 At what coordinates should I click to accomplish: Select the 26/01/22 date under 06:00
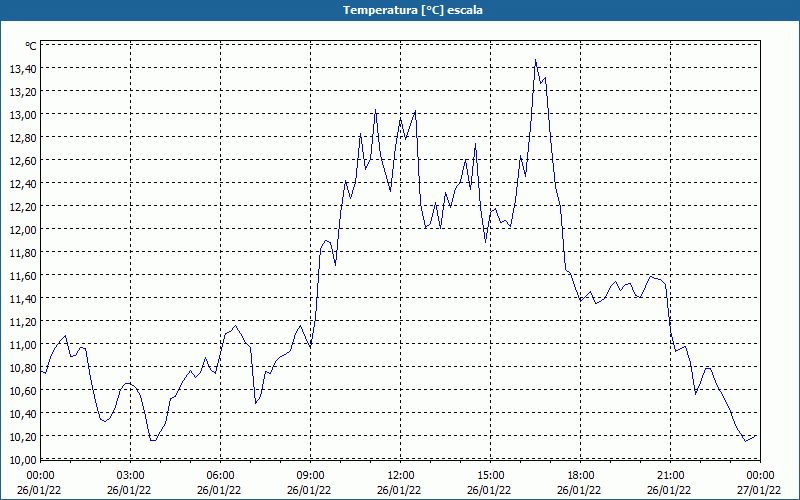coord(219,490)
